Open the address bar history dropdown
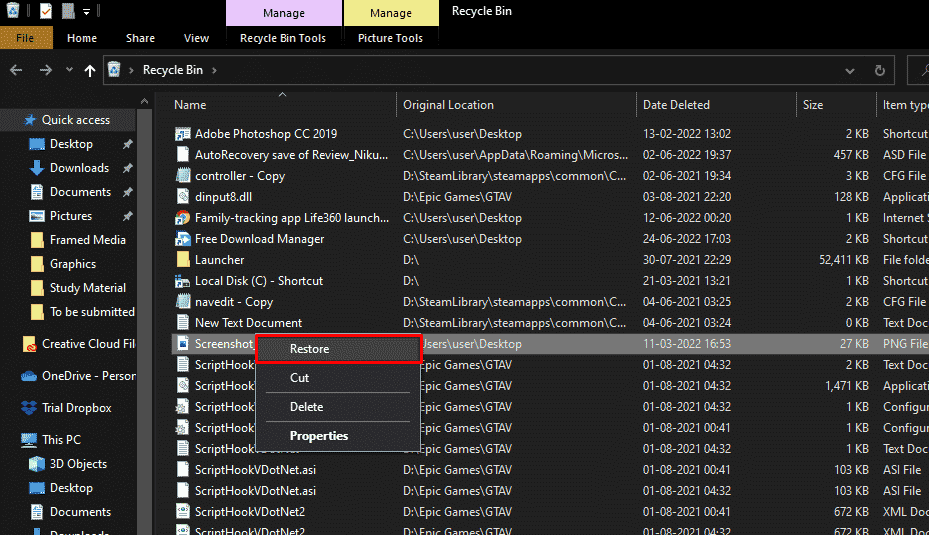 click(850, 71)
